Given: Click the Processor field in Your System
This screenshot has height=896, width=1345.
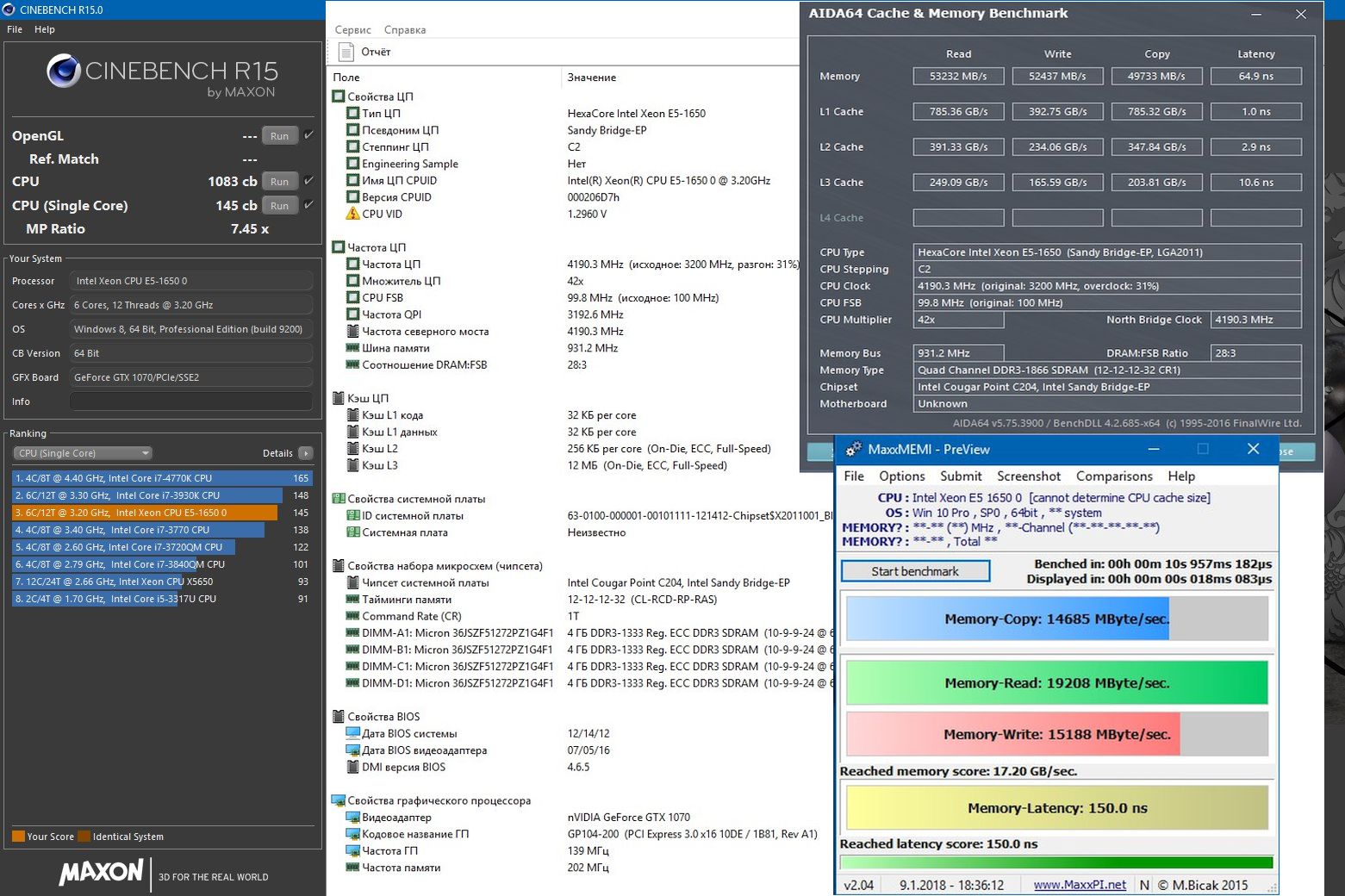Looking at the screenshot, I should pyautogui.click(x=191, y=281).
